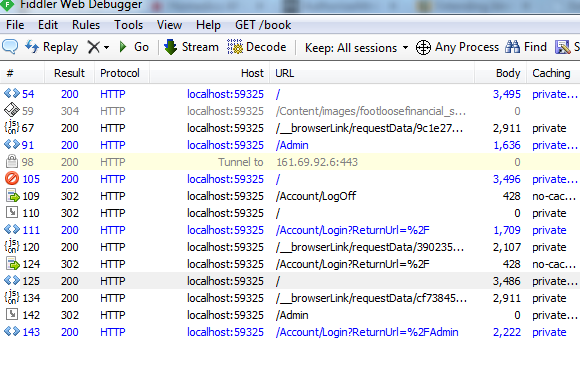This screenshot has width=580, height=367.
Task: Sort by the URL column header
Action: 372,73
